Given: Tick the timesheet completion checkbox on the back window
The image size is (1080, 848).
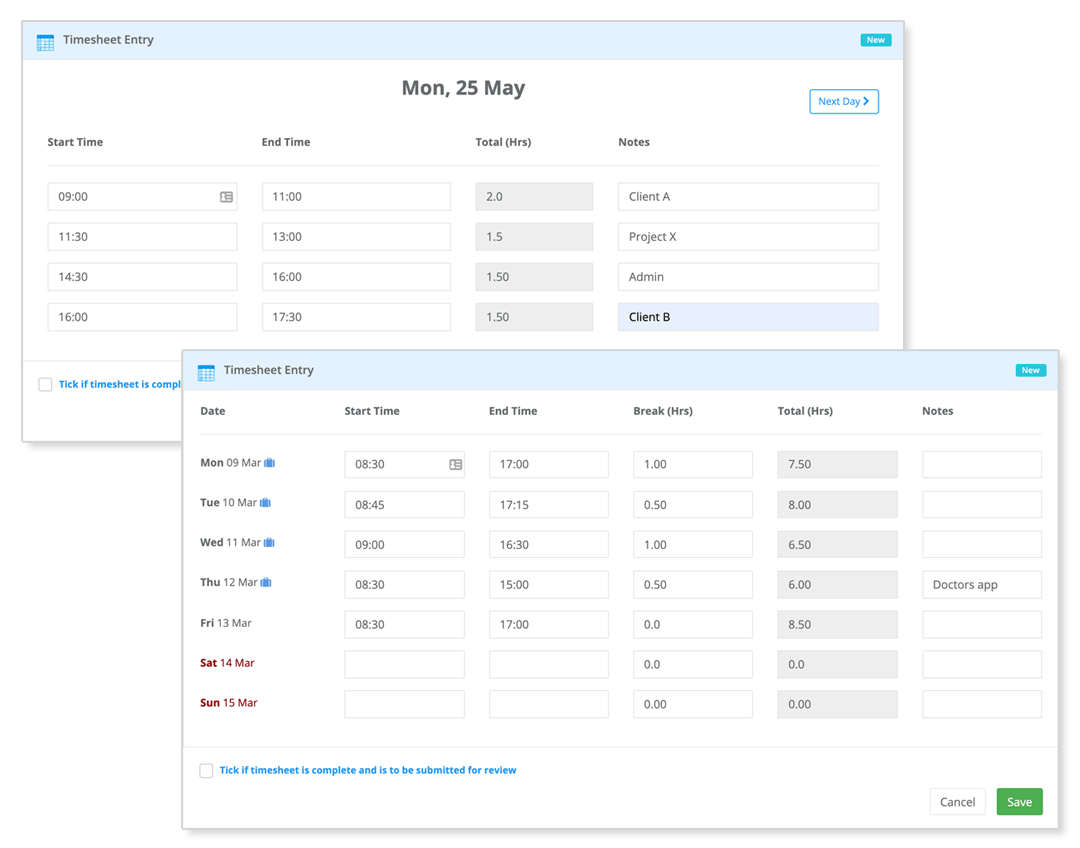Looking at the screenshot, I should click(45, 384).
